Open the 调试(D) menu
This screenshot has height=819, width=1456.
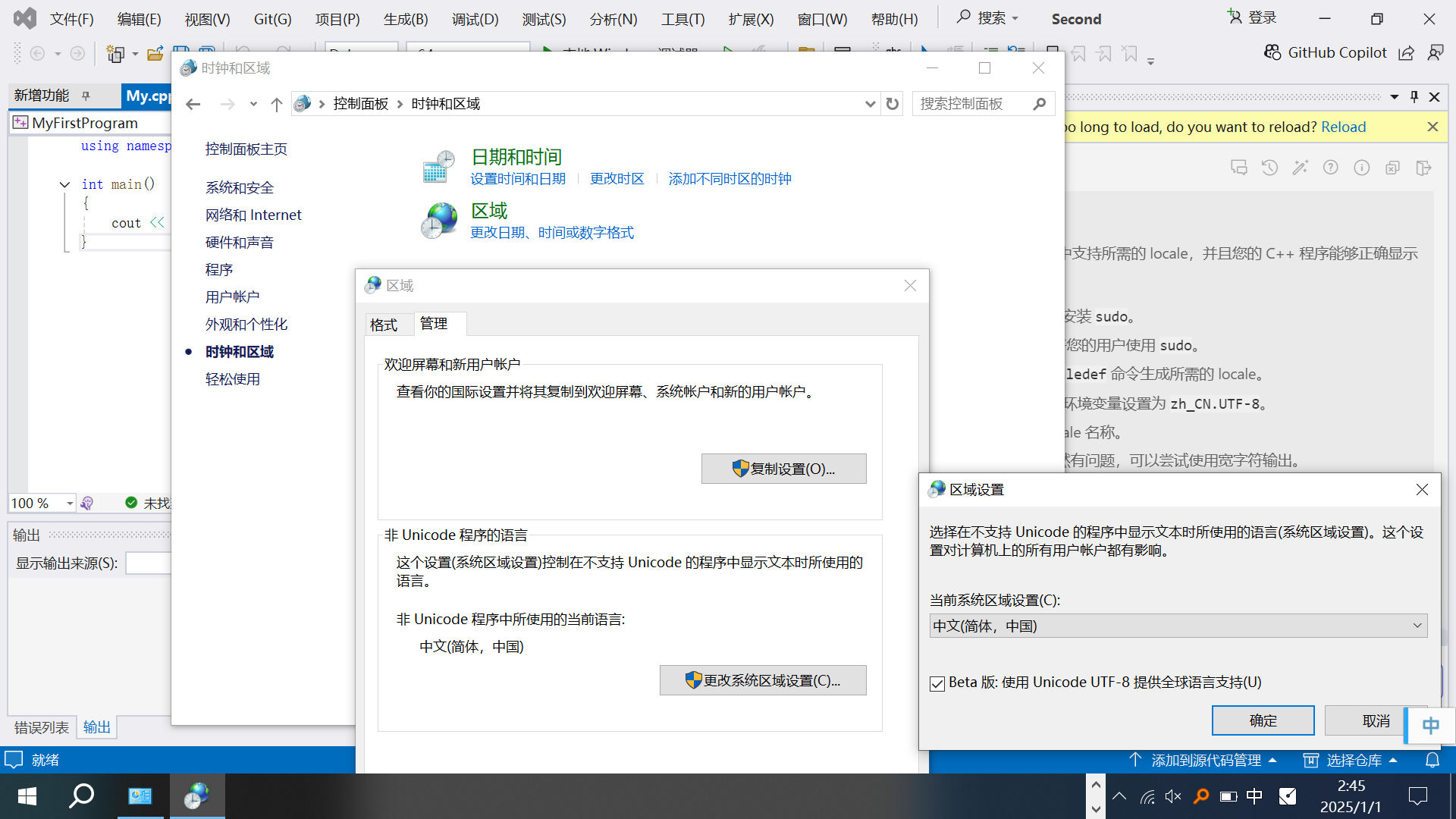click(475, 19)
